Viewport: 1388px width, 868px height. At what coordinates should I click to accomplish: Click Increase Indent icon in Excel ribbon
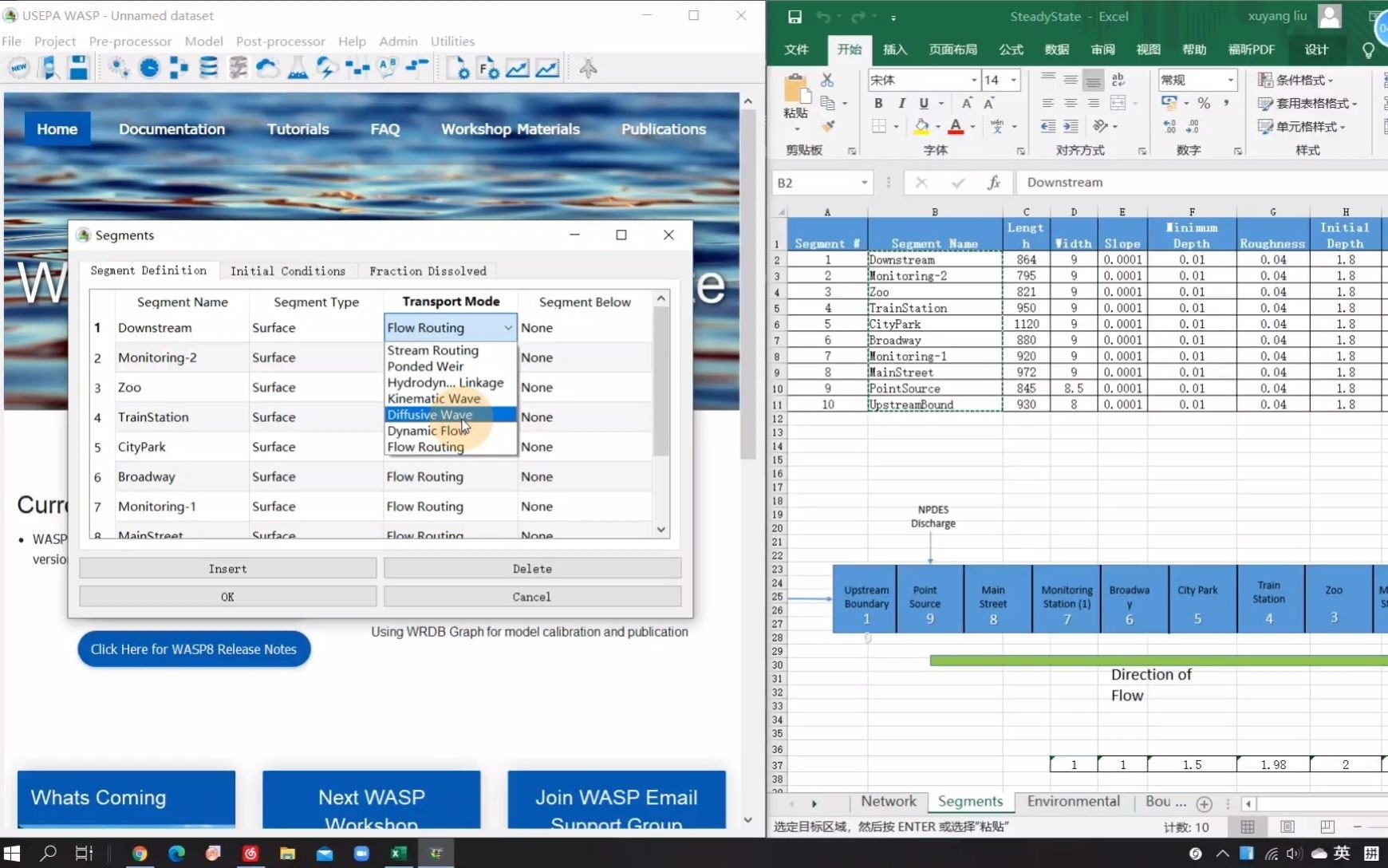click(1071, 126)
